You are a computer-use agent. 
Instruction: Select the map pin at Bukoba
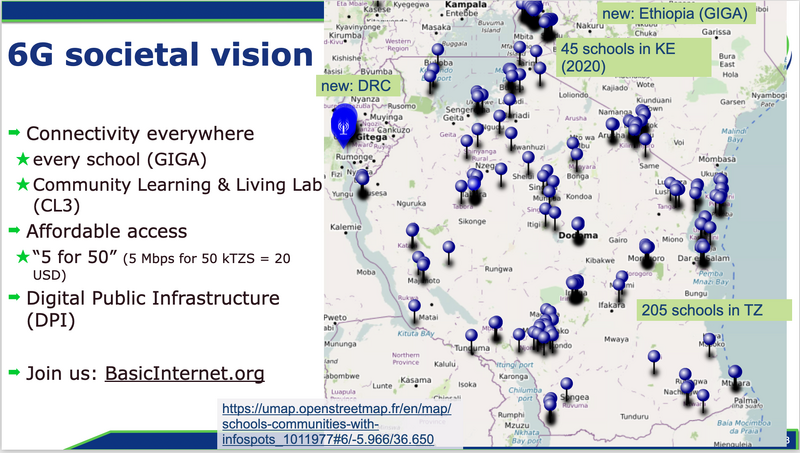coord(438,55)
